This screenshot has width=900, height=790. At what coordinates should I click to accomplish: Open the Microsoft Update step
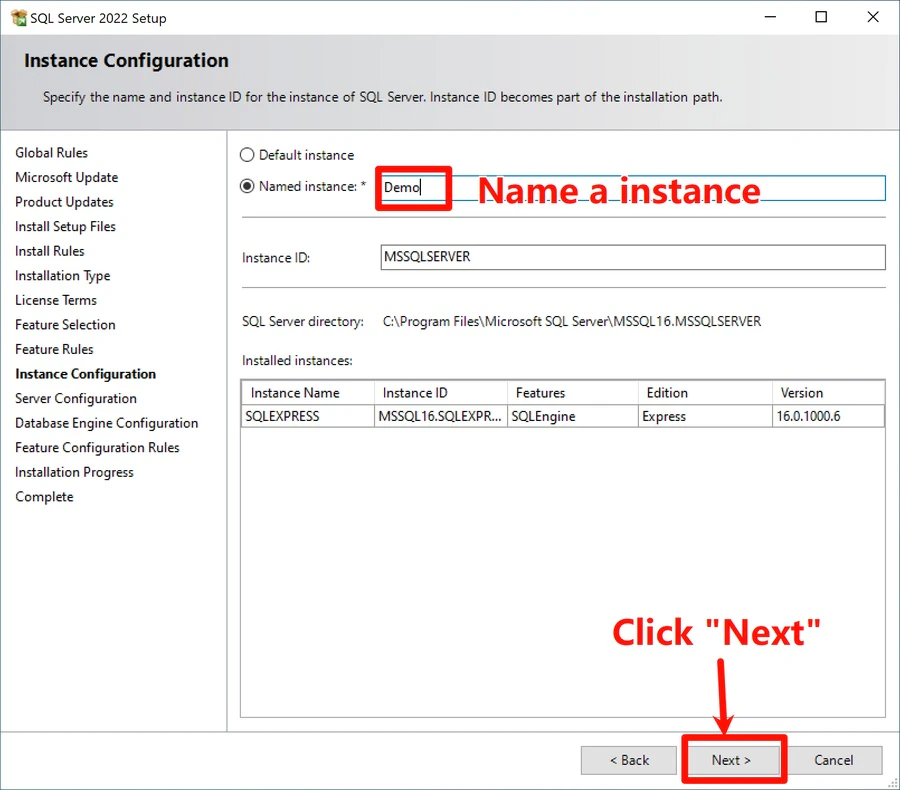[67, 177]
